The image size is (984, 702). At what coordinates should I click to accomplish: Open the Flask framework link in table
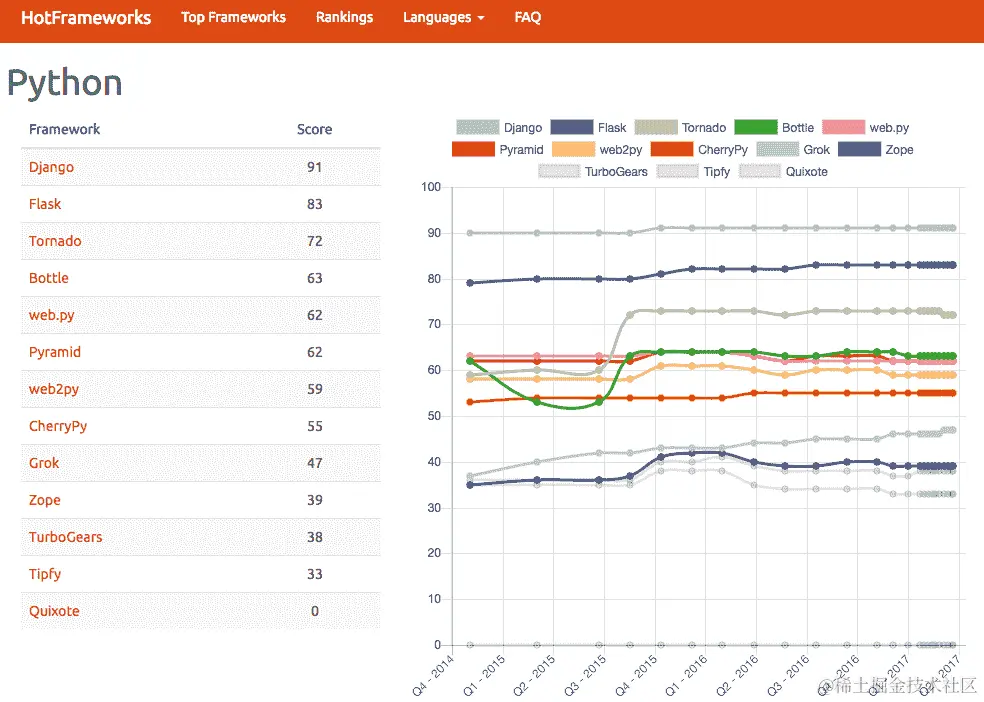click(x=45, y=205)
